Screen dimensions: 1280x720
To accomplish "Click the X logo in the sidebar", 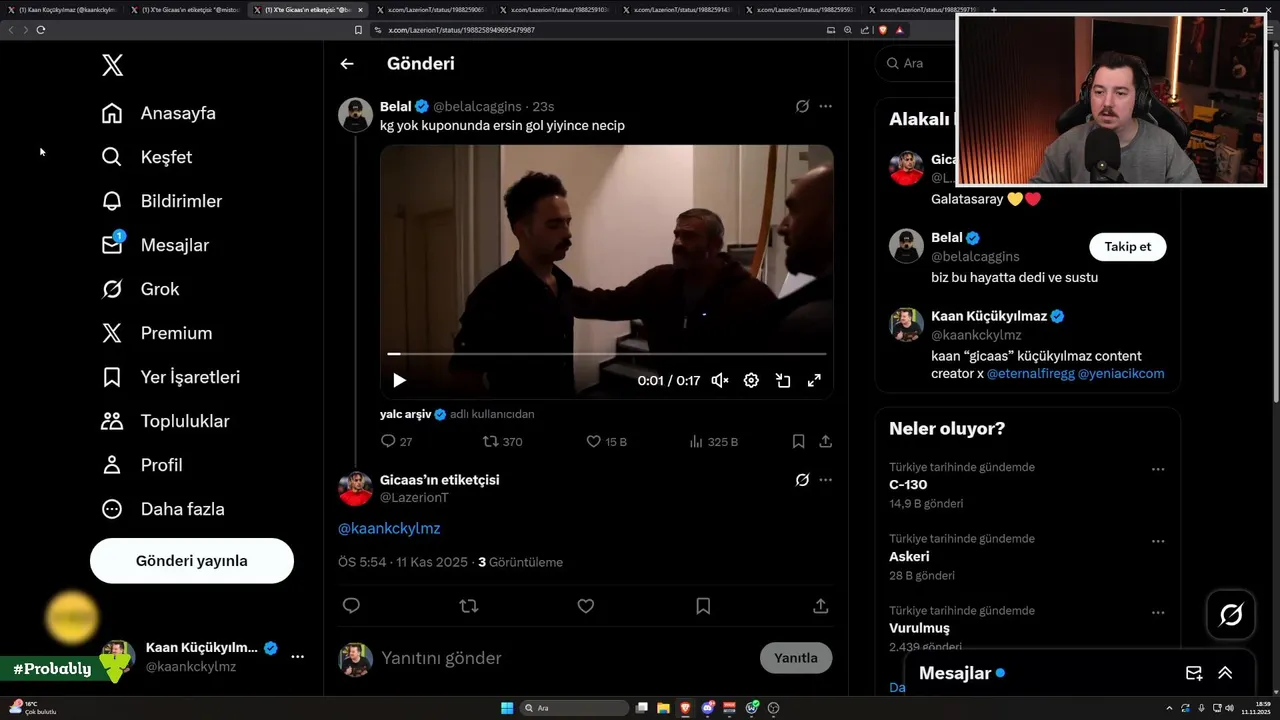I will (112, 65).
